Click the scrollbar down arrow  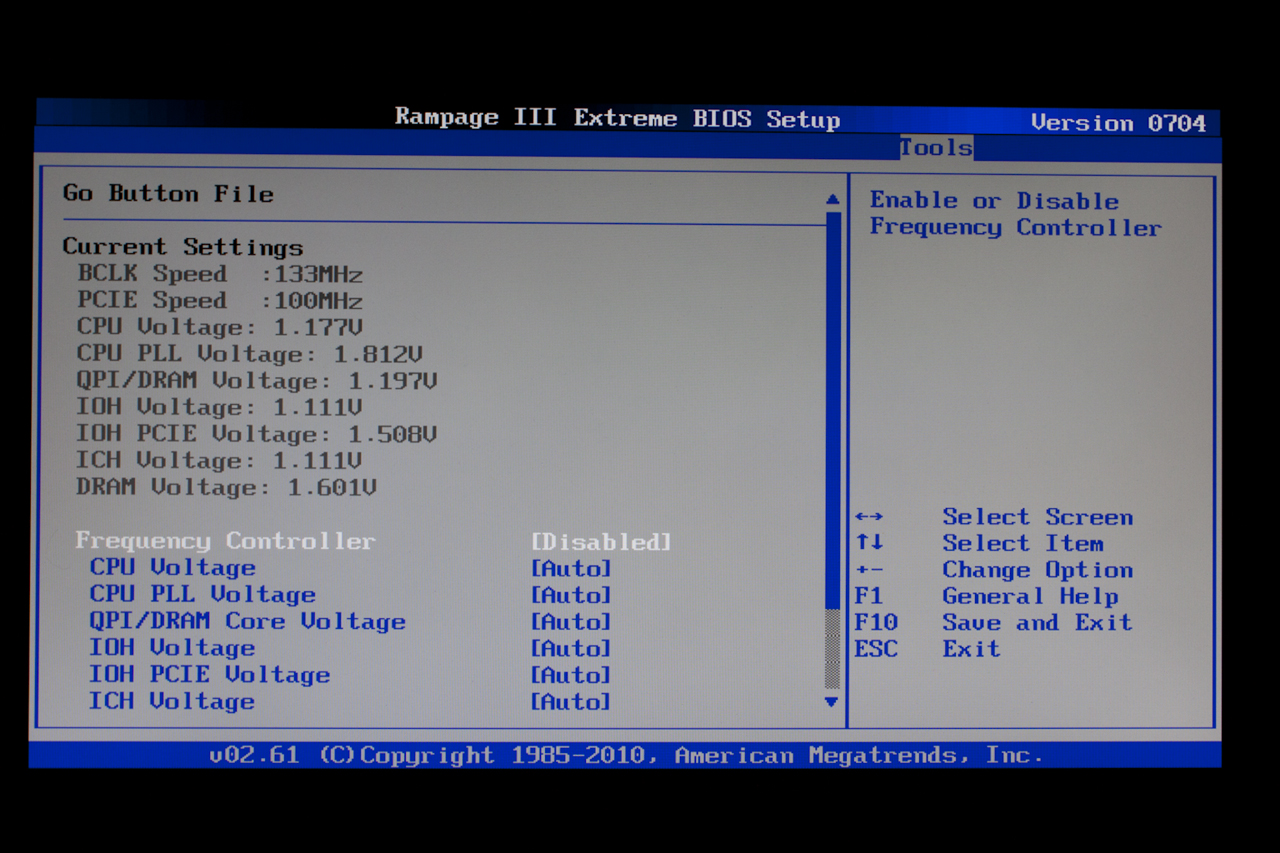tap(831, 702)
